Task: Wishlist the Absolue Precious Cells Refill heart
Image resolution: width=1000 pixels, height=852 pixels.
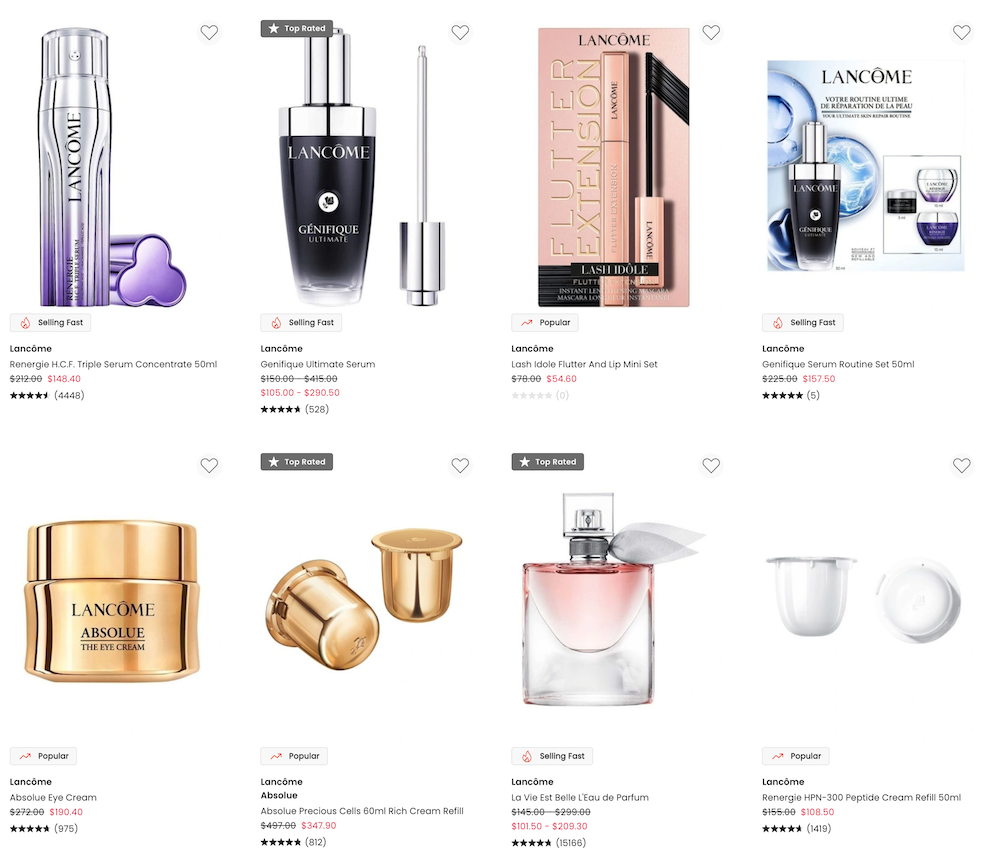Action: point(460,466)
